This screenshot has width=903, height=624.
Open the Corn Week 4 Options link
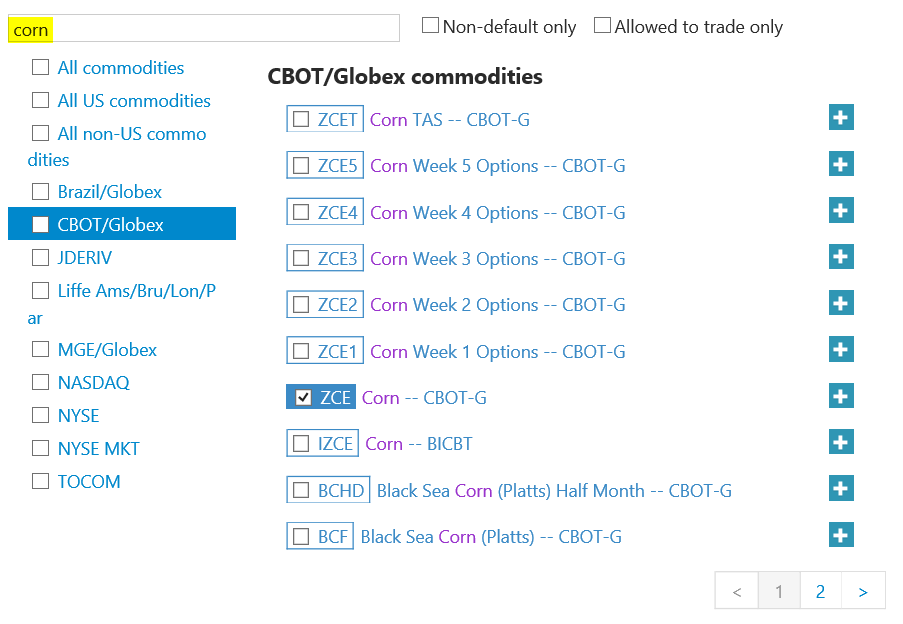(x=498, y=212)
